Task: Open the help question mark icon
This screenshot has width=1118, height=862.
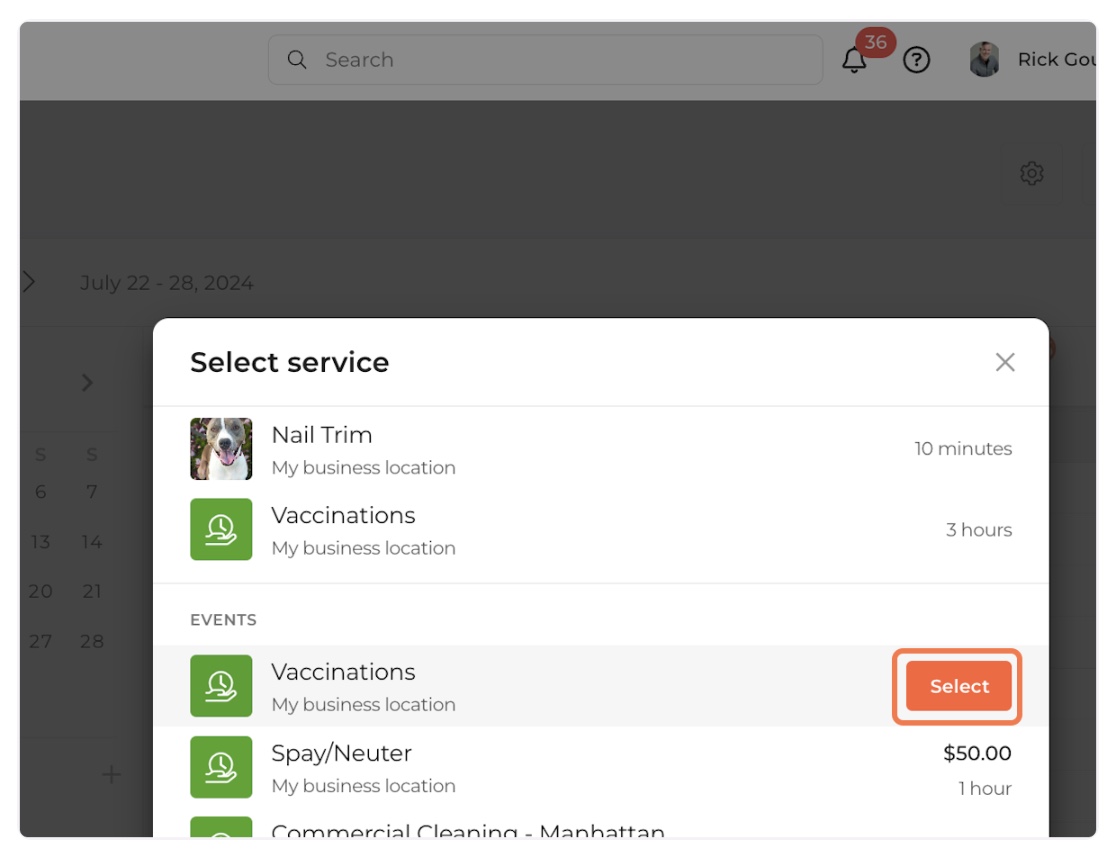Action: [916, 61]
